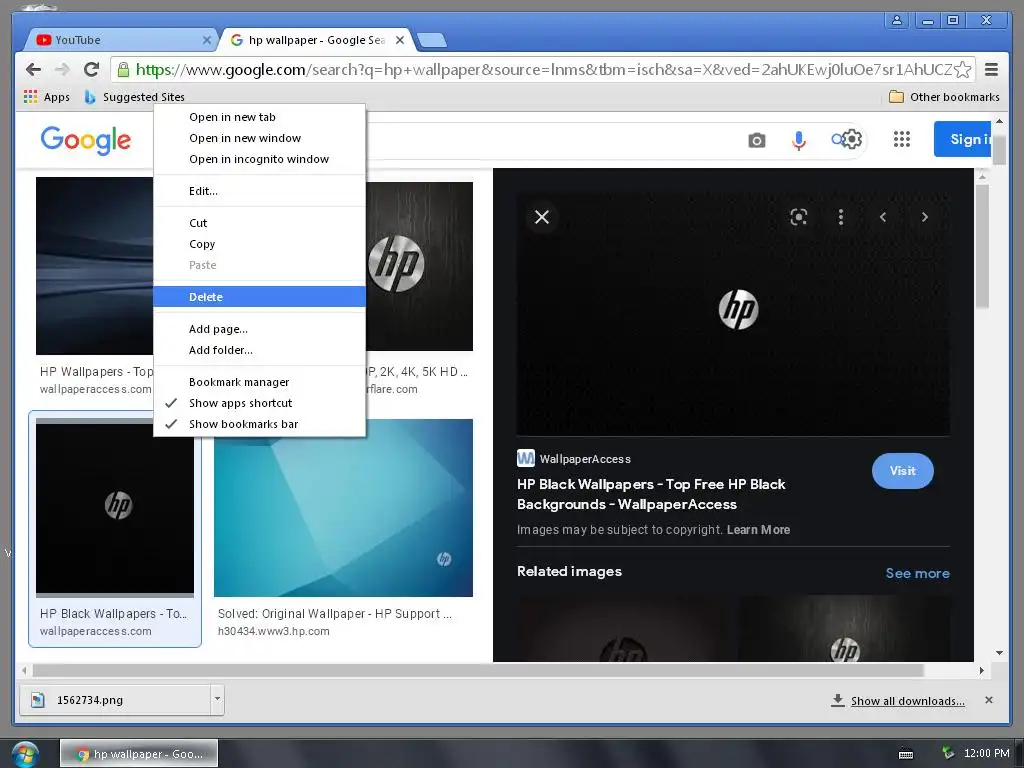Open the Other bookmarks folder
The width and height of the screenshot is (1024, 768).
pyautogui.click(x=944, y=97)
